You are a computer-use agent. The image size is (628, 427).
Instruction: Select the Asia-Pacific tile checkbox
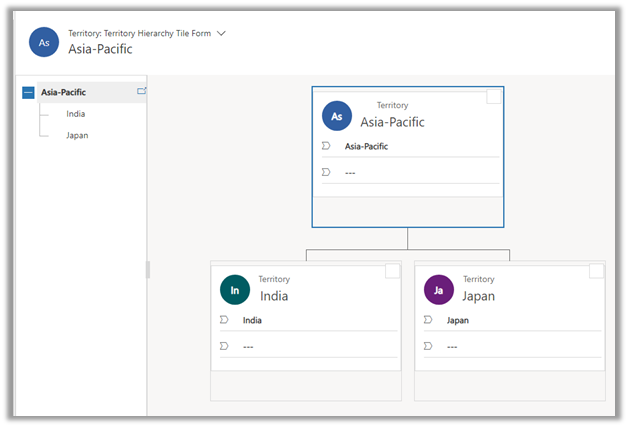pyautogui.click(x=494, y=97)
